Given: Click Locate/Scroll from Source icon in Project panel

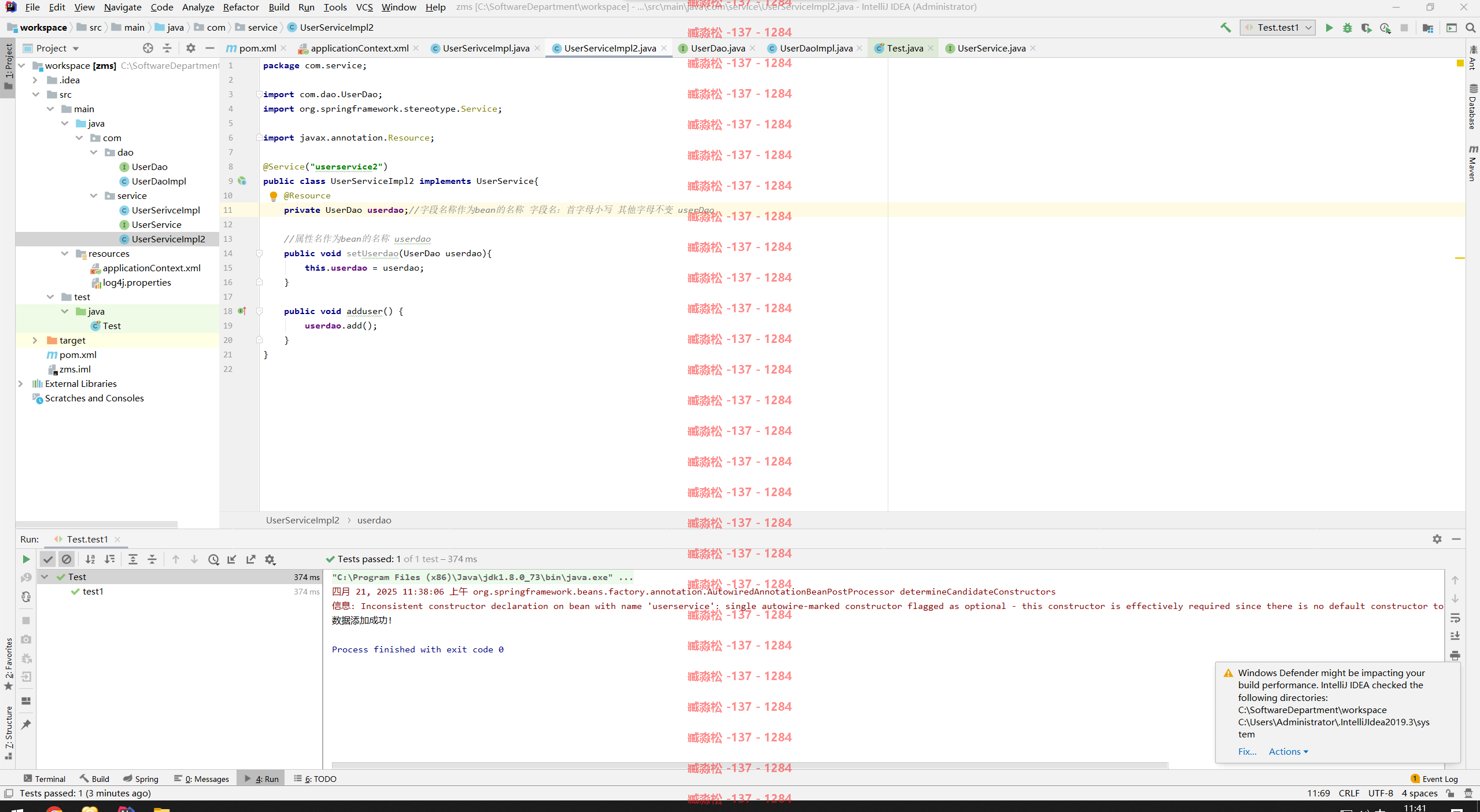Looking at the screenshot, I should [148, 48].
